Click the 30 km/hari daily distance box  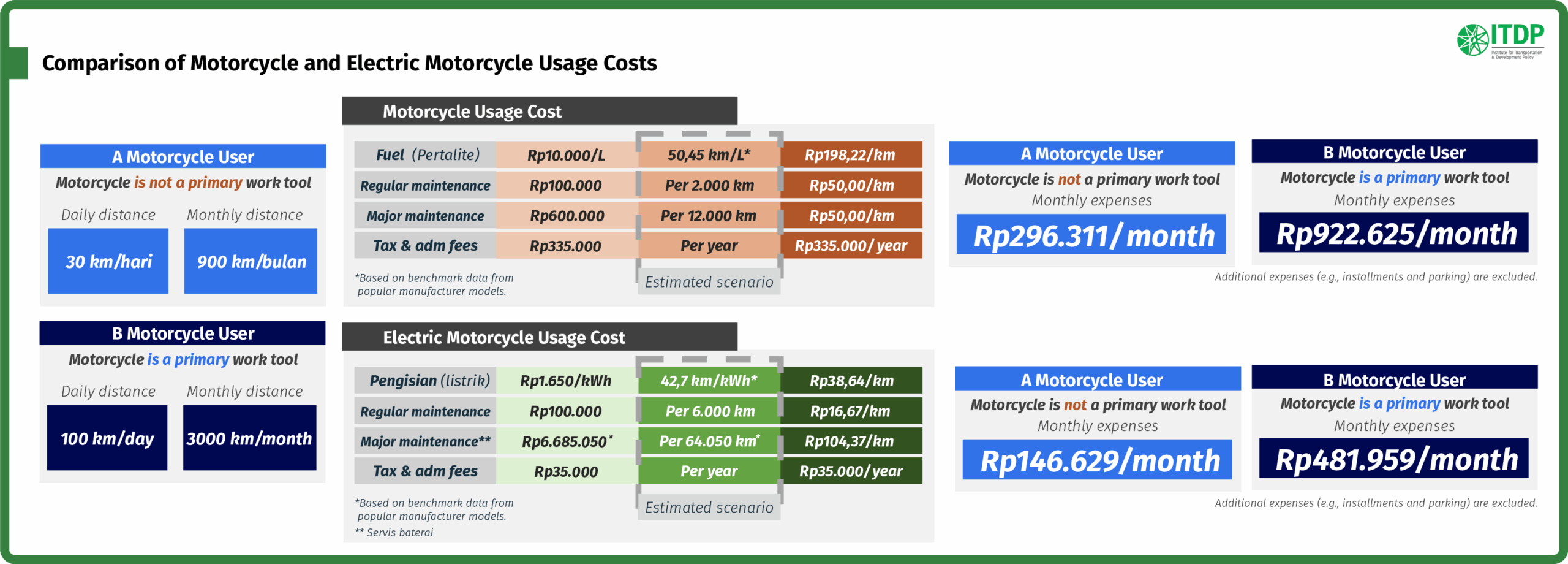point(108,261)
